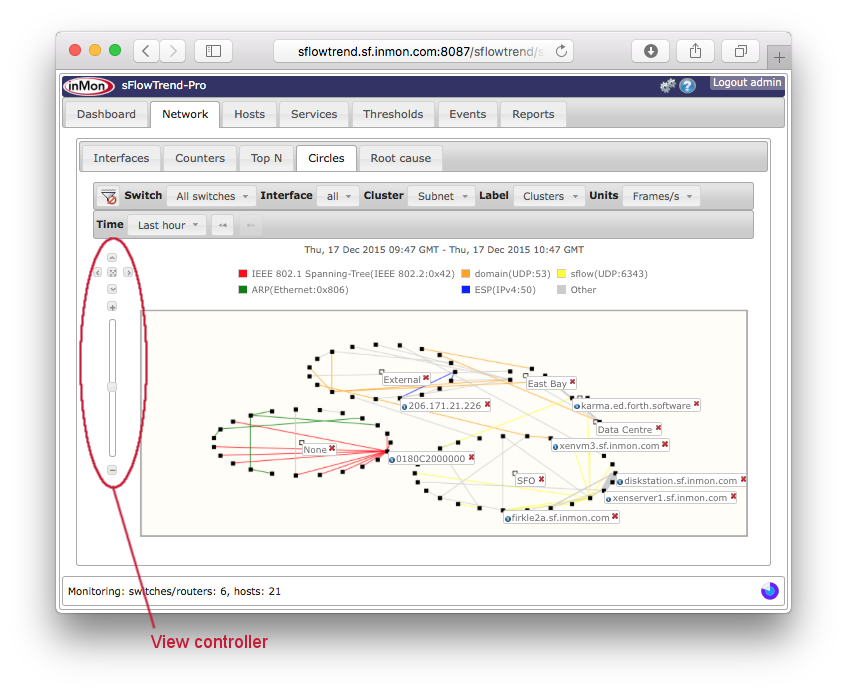The height and width of the screenshot is (693, 847).
Task: Open the blue help icon
Action: point(687,85)
